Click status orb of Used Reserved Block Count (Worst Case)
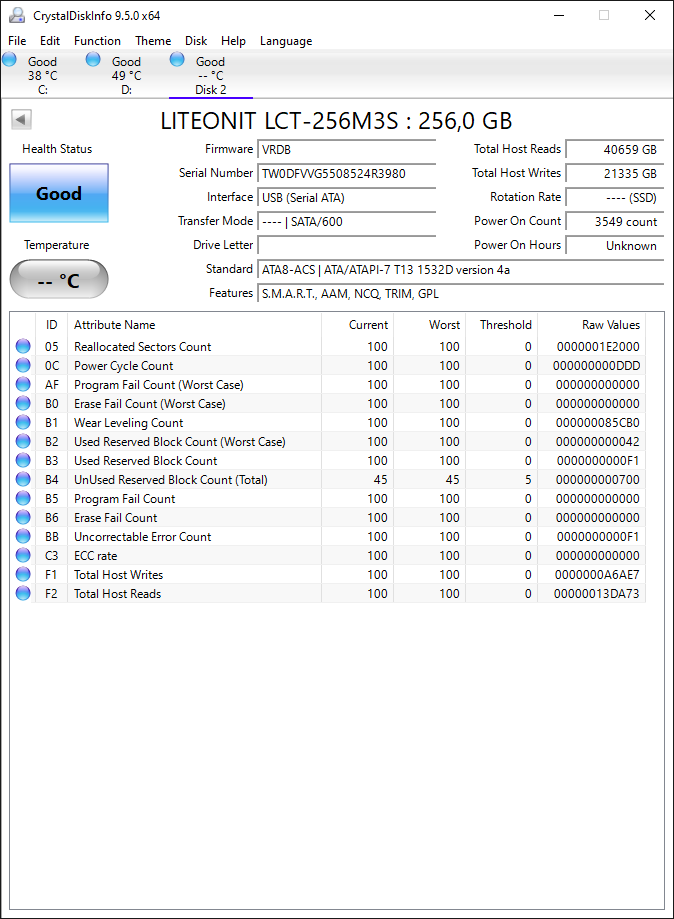The image size is (674, 919). [23, 441]
